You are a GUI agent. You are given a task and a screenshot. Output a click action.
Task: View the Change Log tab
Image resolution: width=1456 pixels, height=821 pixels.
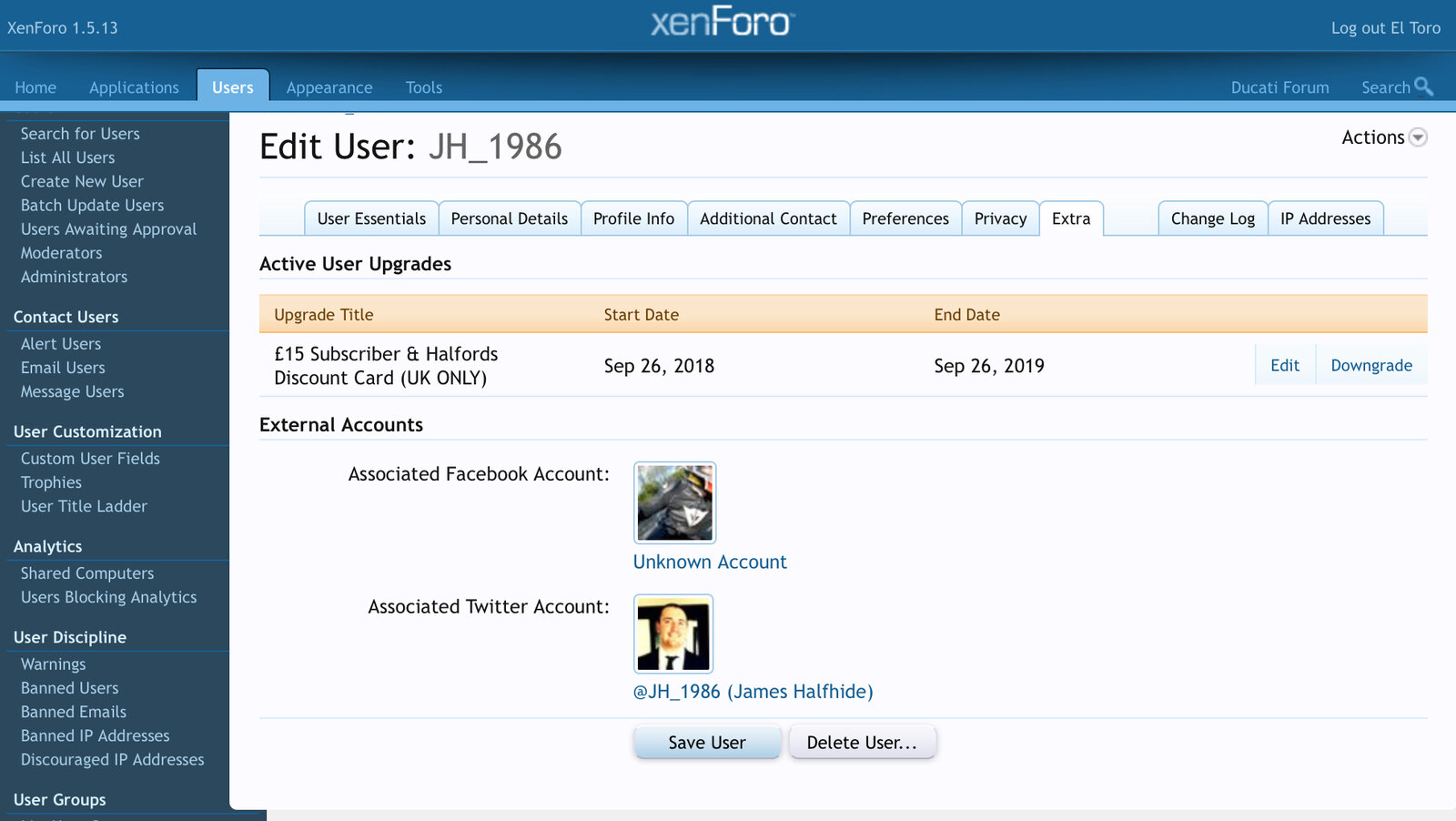[x=1212, y=218]
